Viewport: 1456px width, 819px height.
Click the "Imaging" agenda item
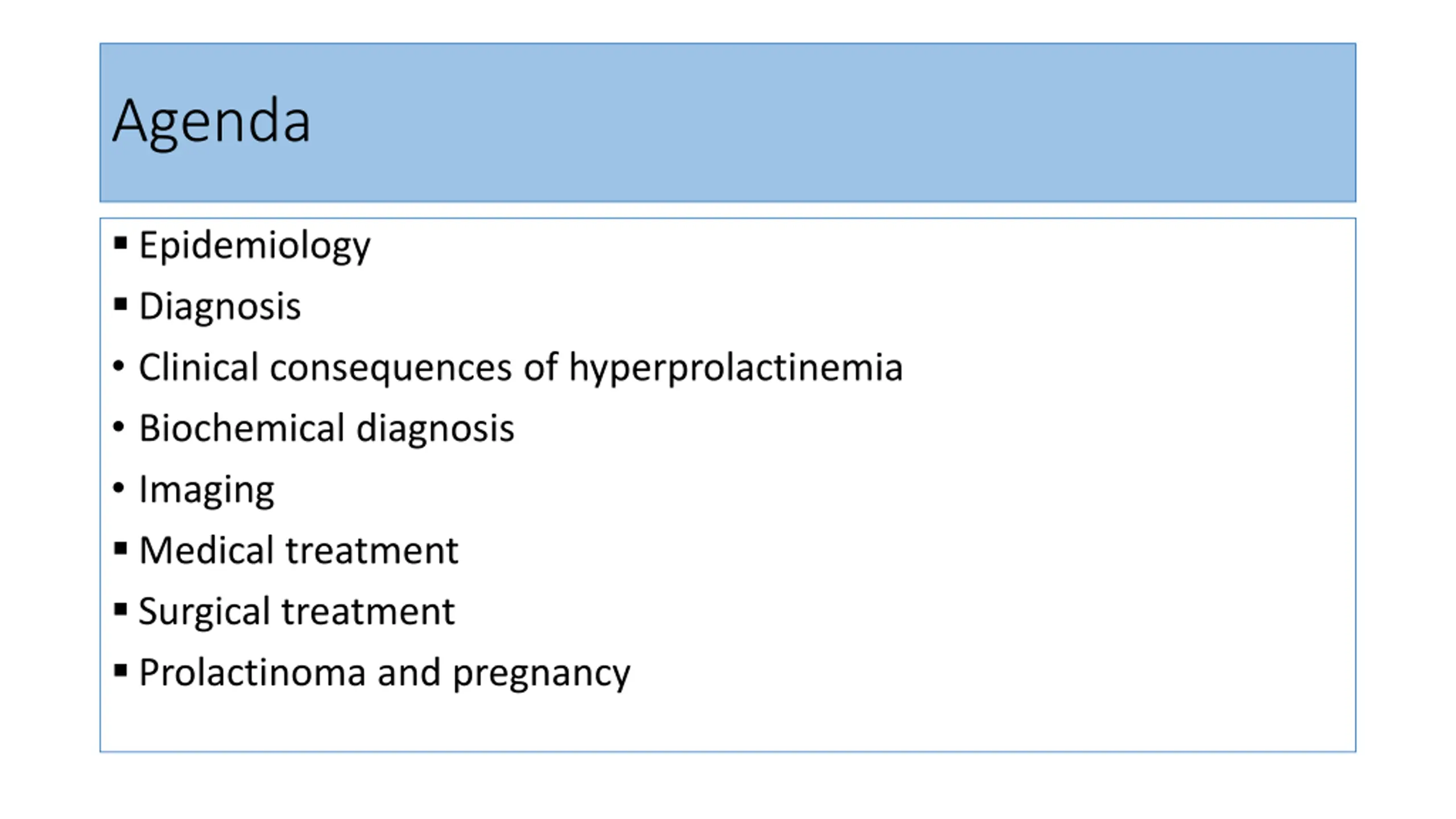(206, 490)
